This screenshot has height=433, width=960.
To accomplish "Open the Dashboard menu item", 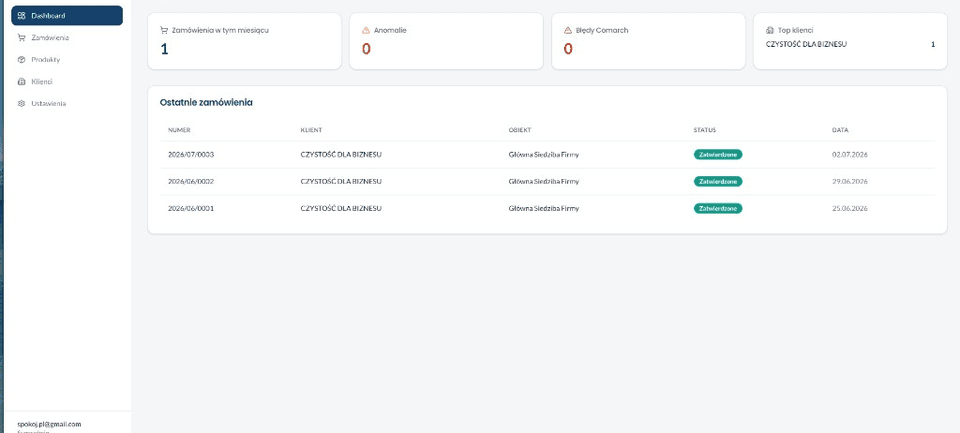I will click(x=67, y=16).
